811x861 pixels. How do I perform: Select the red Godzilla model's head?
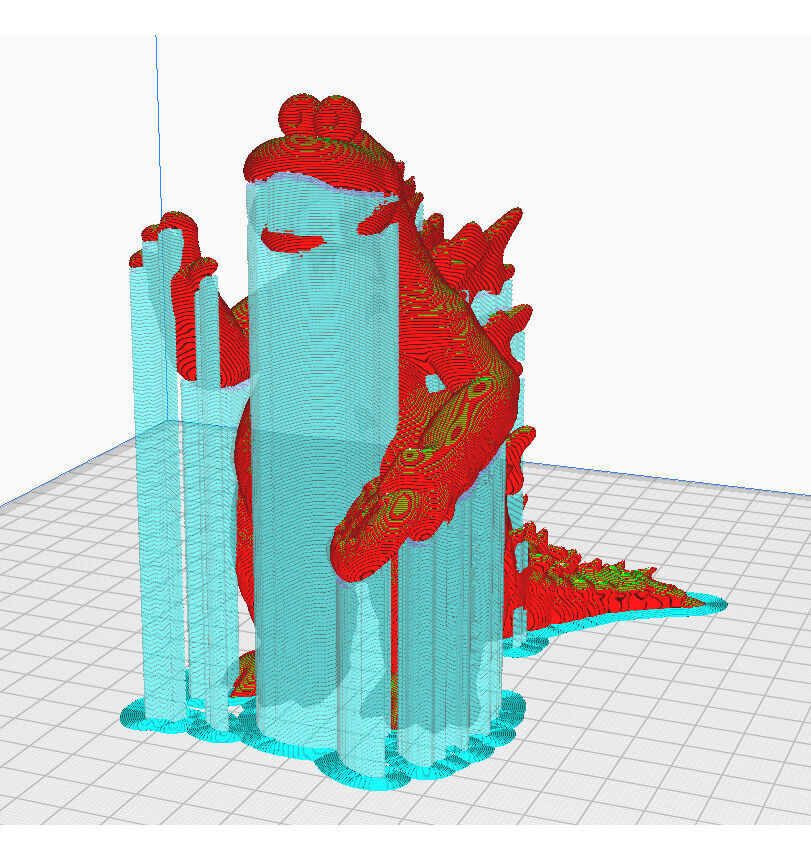click(321, 144)
